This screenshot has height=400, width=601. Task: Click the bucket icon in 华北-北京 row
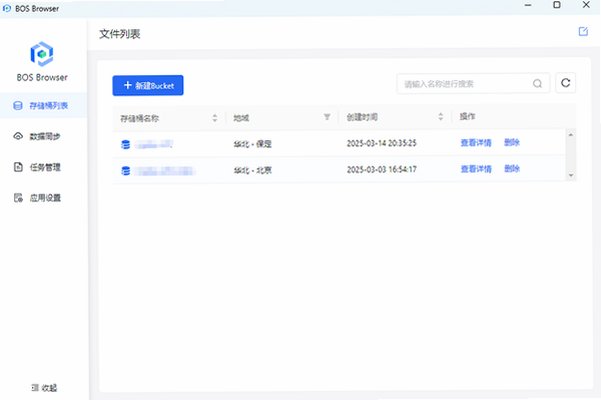[125, 170]
